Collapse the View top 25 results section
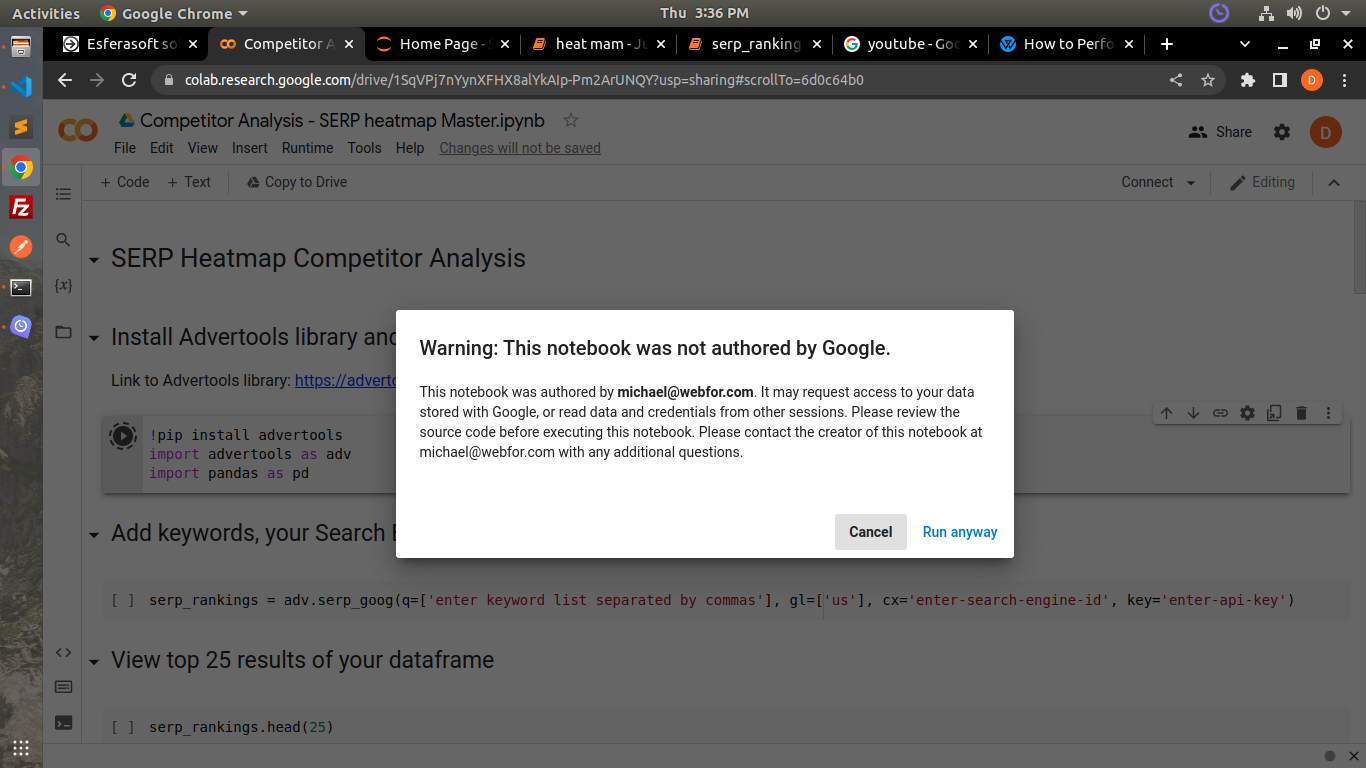 (x=94, y=662)
